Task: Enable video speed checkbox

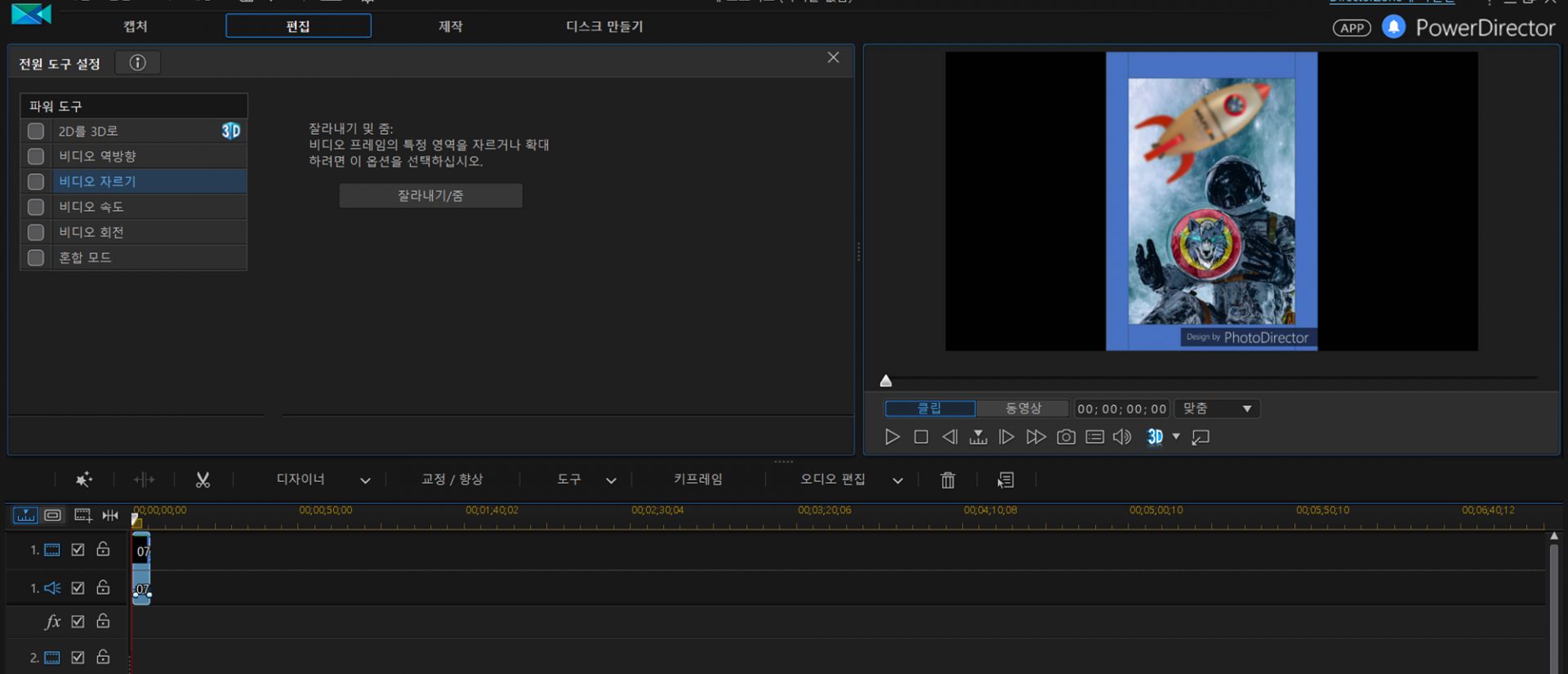Action: (36, 207)
